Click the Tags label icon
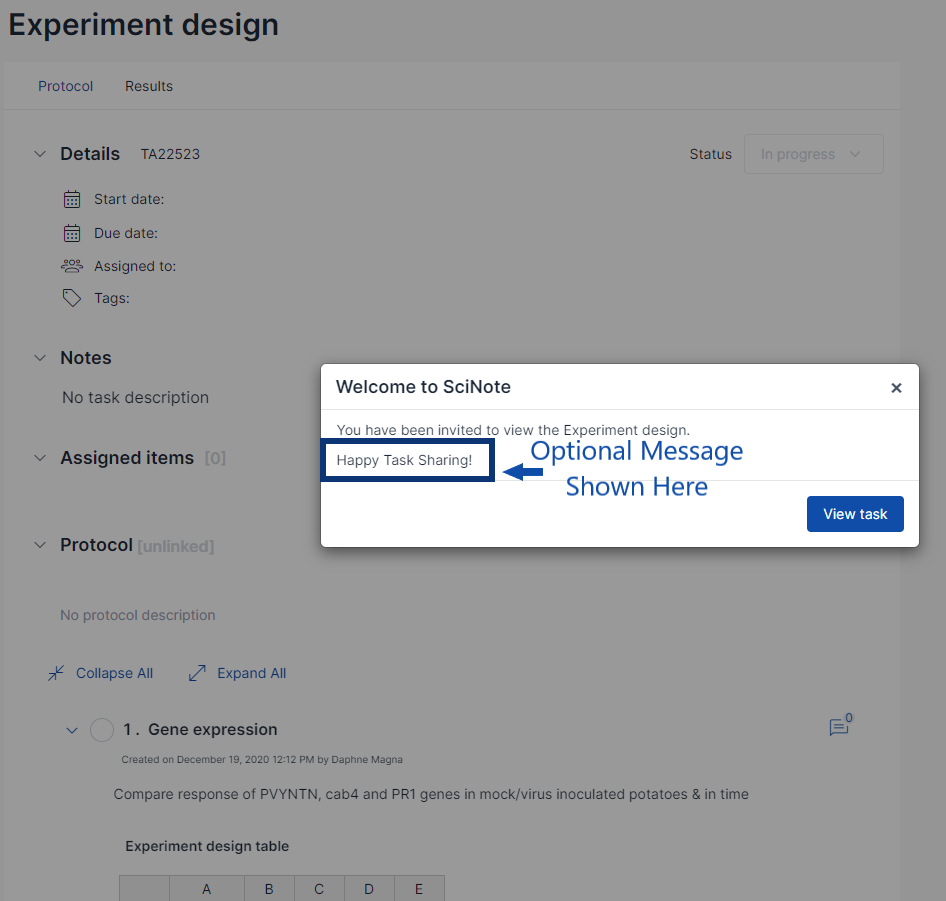Screen dimensions: 946x901 click(72, 298)
